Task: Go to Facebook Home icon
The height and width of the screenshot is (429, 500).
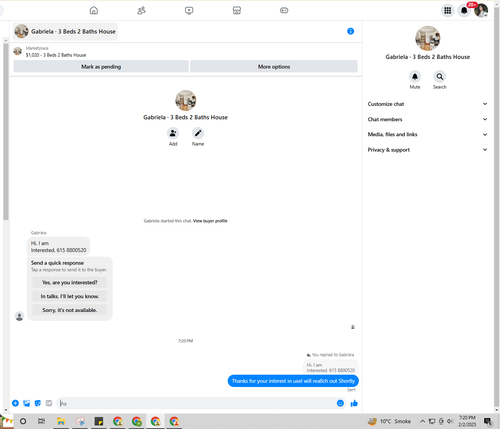Action: click(94, 11)
